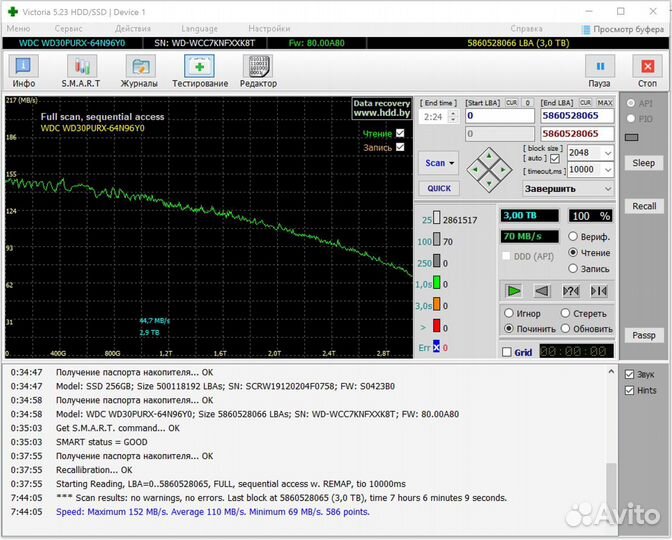Open the Редактор hex editor

258,70
